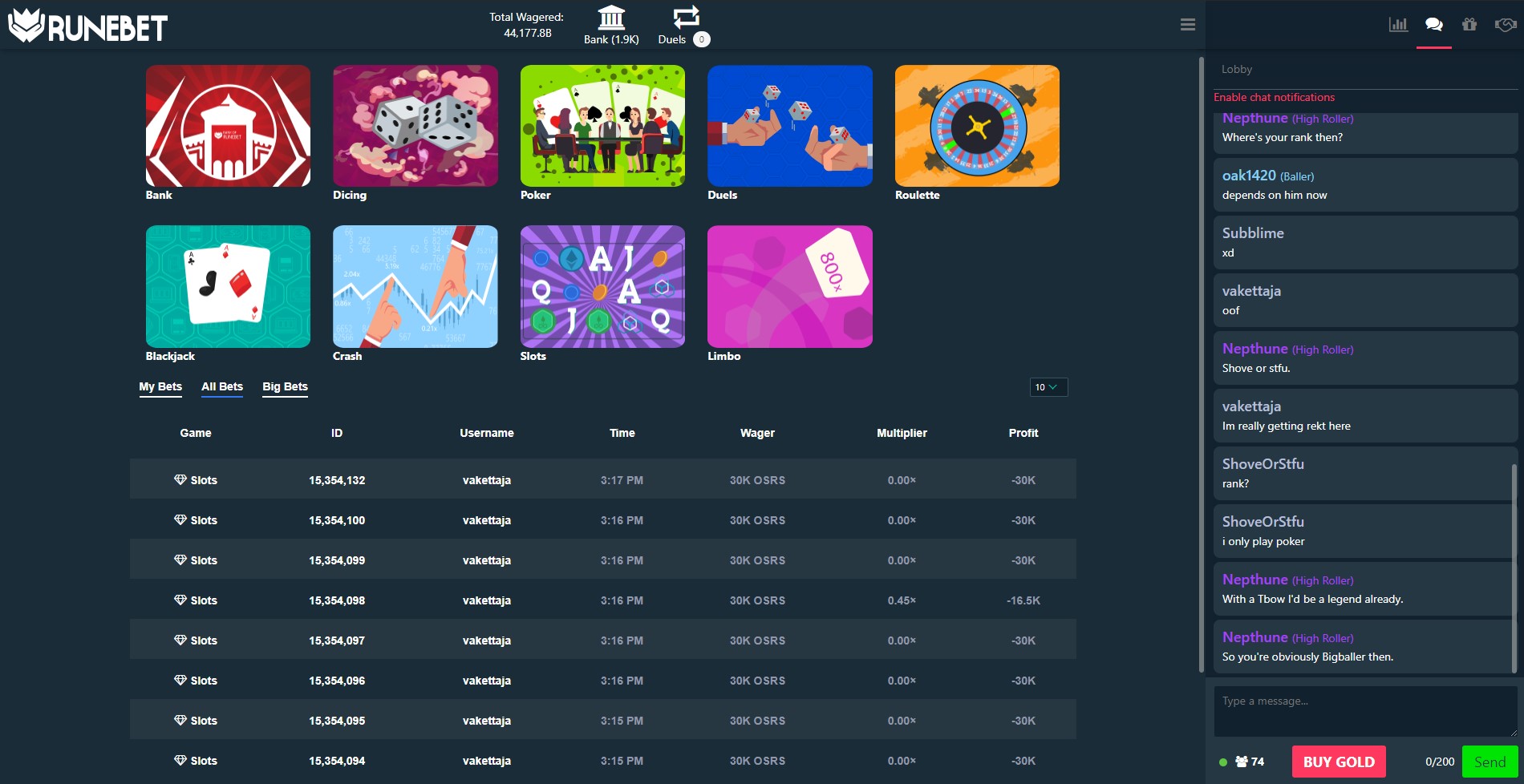Screen dimensions: 1524x784
Task: Switch to the chat bubbles icon tab
Action: pyautogui.click(x=1434, y=24)
